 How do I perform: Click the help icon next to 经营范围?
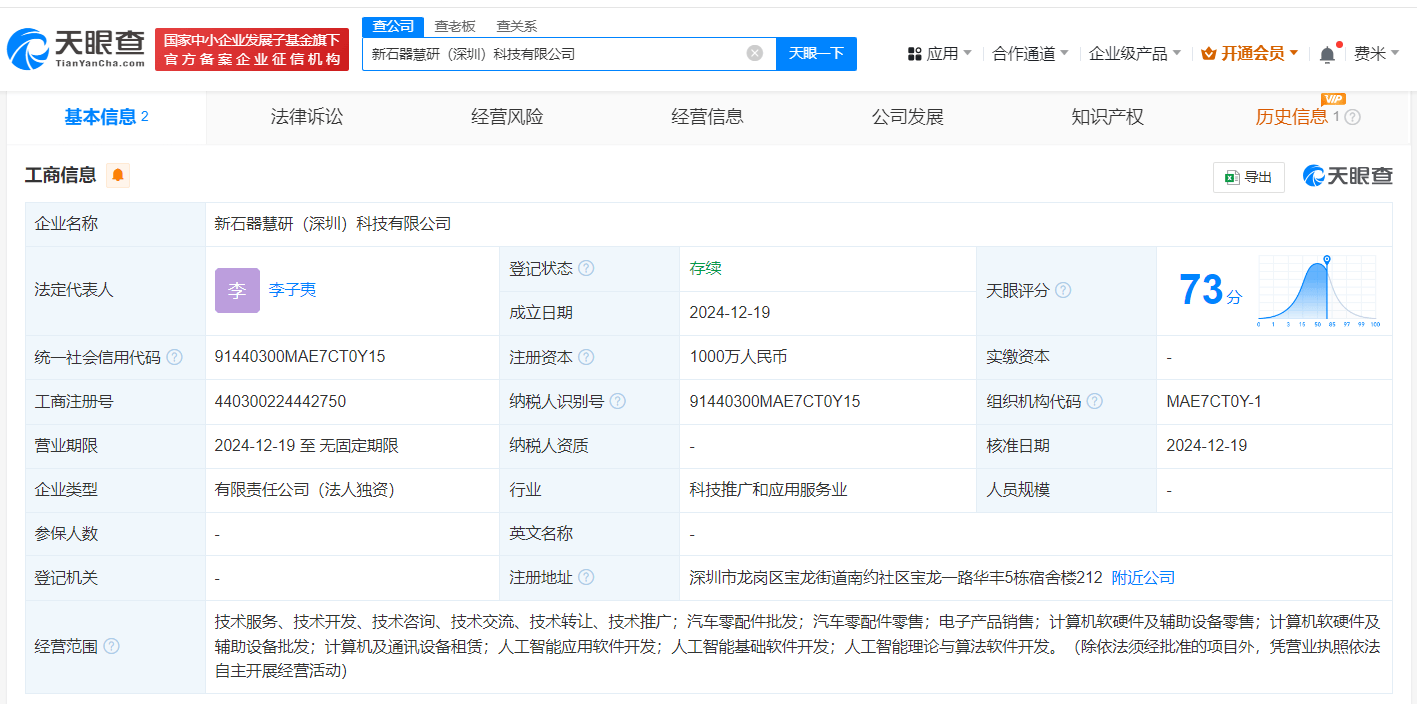tap(111, 646)
